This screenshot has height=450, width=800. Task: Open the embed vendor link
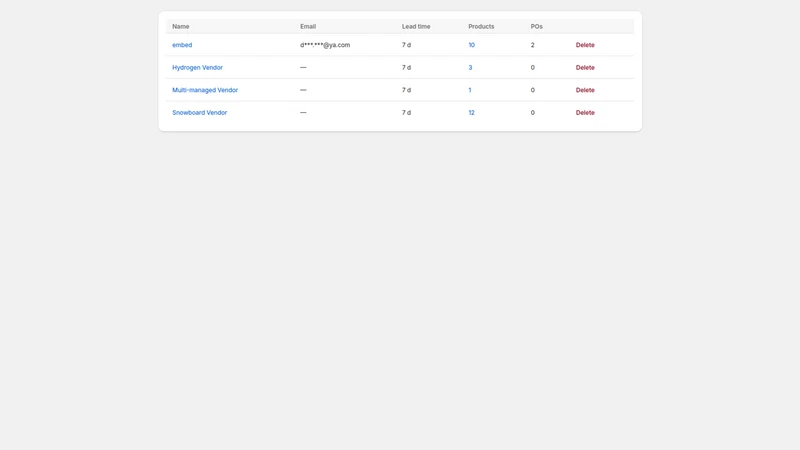pos(182,45)
